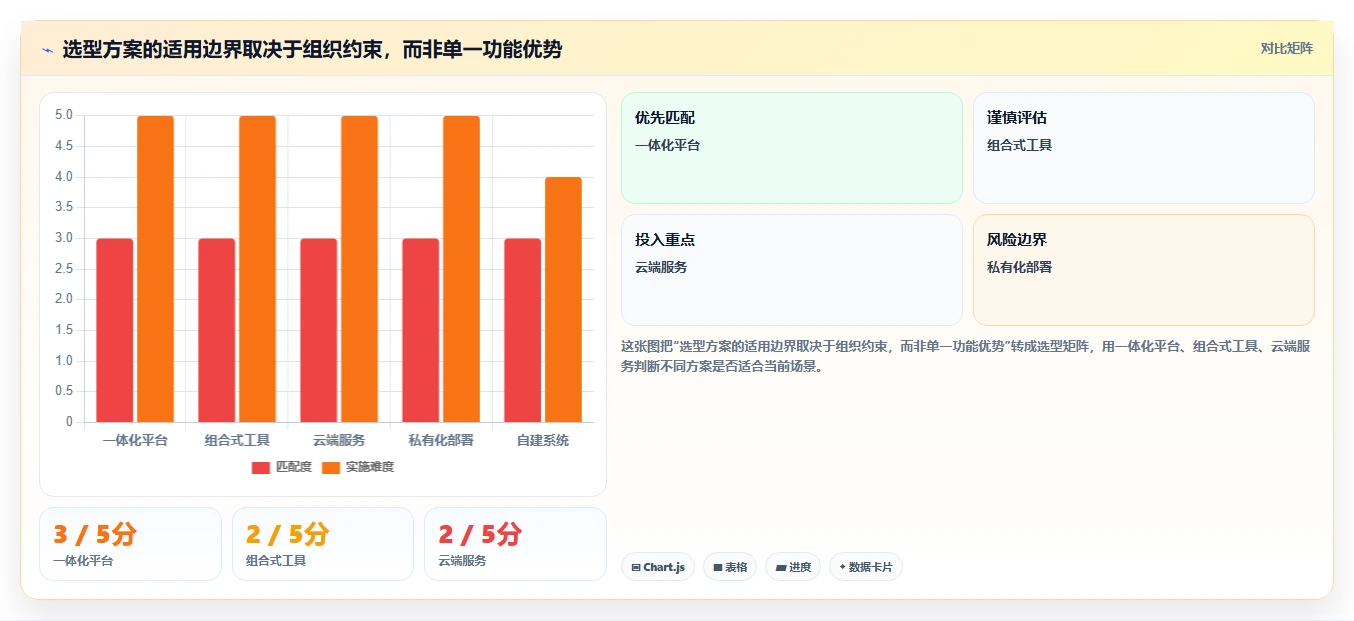Click the 2 / 5分 score for 组合式工具
The image size is (1354, 621).
click(x=287, y=535)
